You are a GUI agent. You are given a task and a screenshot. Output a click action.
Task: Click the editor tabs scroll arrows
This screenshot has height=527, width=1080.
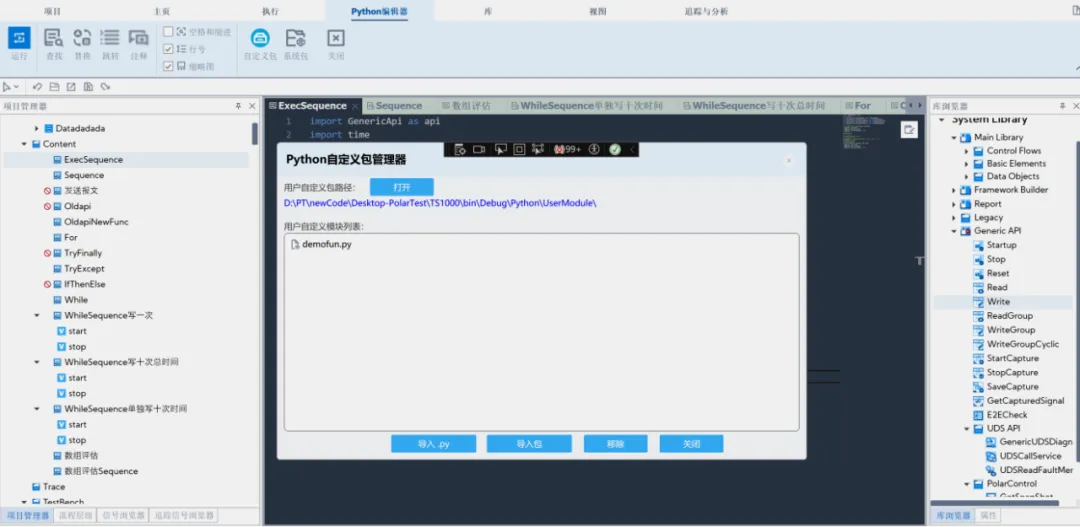tap(915, 105)
